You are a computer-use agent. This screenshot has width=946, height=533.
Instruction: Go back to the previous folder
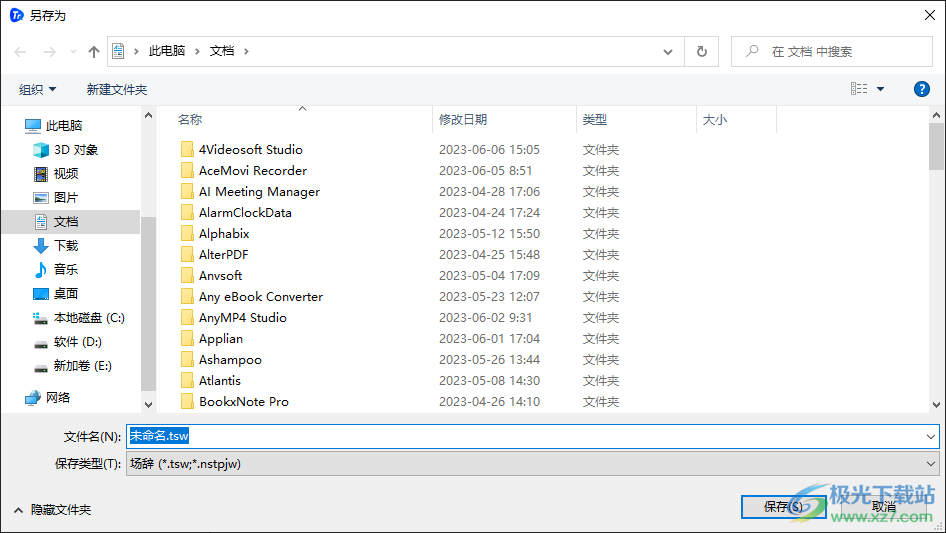coord(21,52)
